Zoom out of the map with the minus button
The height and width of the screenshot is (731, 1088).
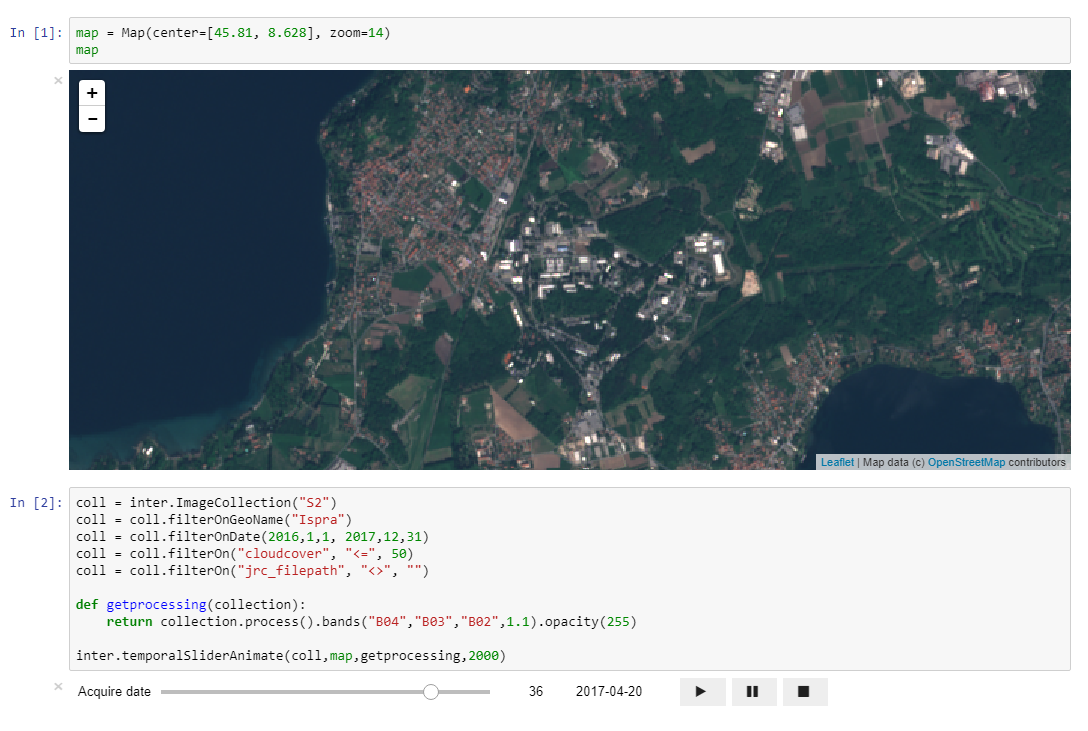coord(92,119)
